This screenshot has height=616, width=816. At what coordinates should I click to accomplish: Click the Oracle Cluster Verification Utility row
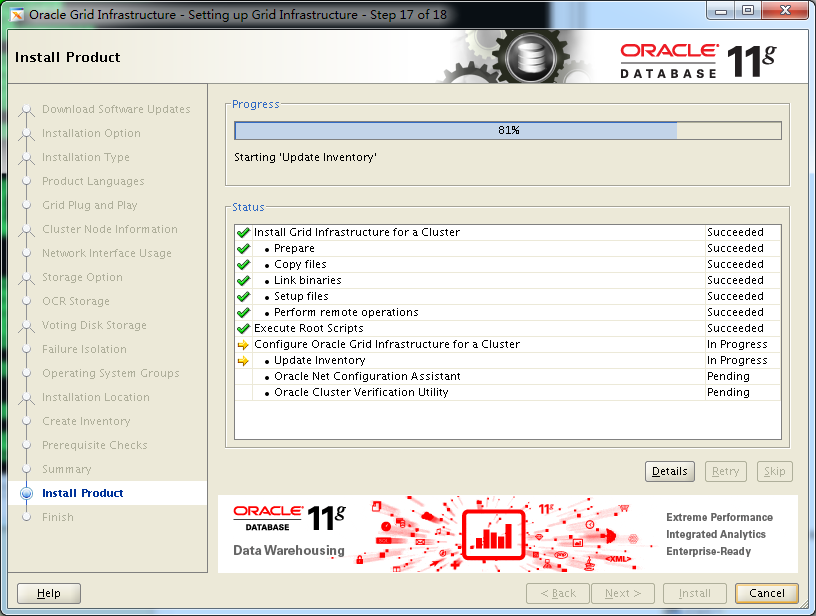coord(507,393)
